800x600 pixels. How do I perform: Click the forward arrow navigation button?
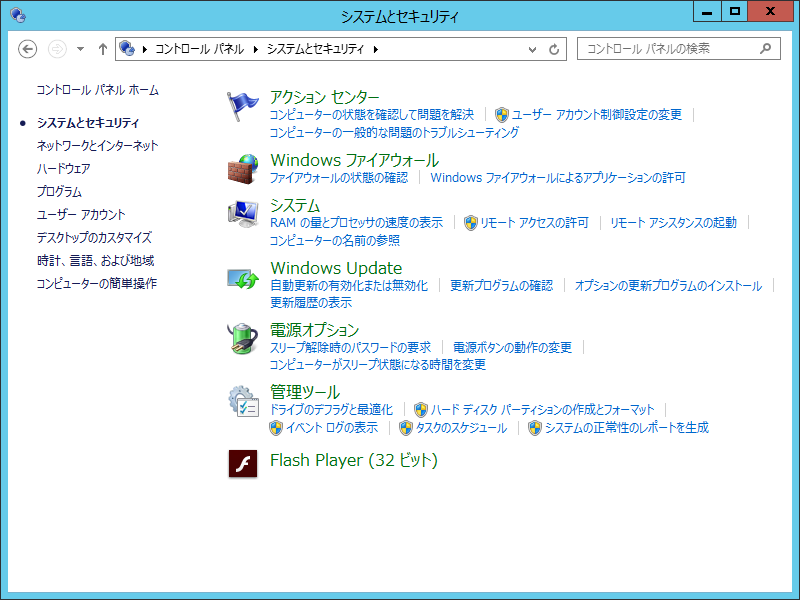(x=57, y=49)
